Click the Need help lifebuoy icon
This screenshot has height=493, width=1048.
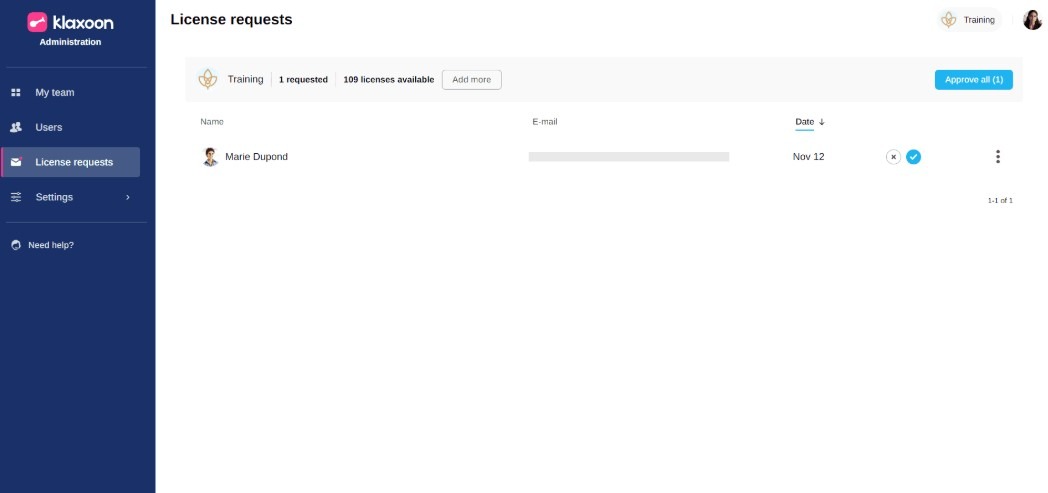[x=16, y=245]
